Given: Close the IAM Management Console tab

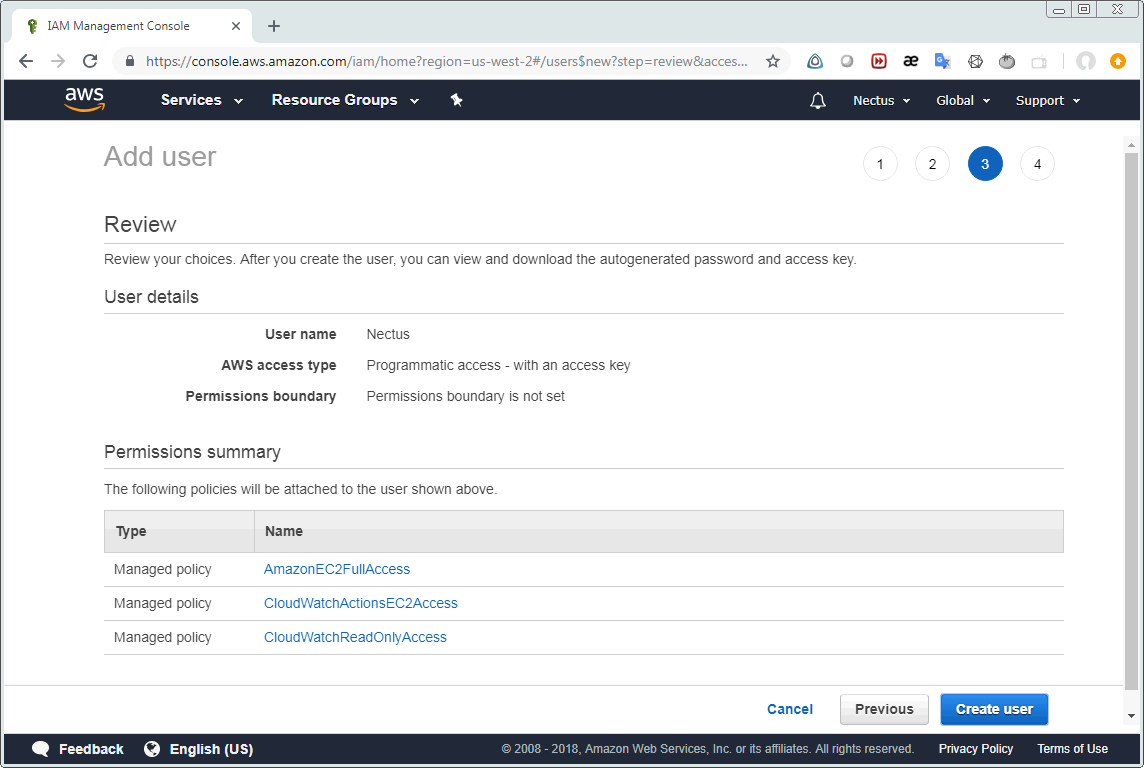Looking at the screenshot, I should (236, 26).
